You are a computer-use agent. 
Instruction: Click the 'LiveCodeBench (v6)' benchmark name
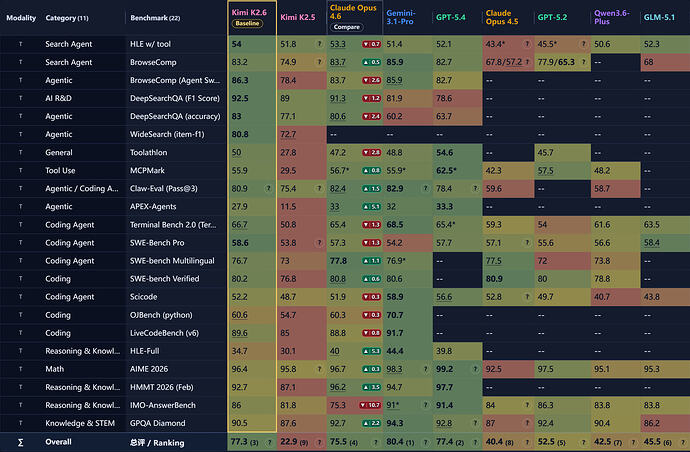(165, 333)
